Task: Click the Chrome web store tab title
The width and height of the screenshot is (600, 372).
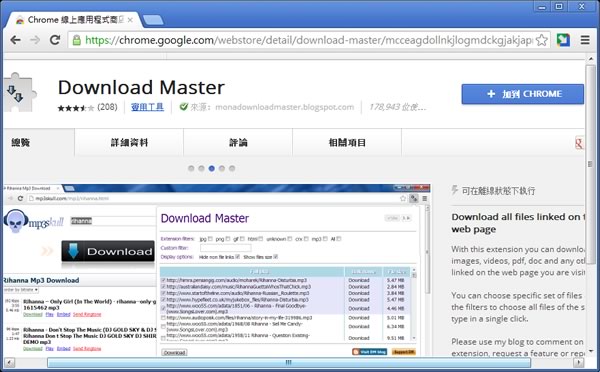Action: pos(76,20)
